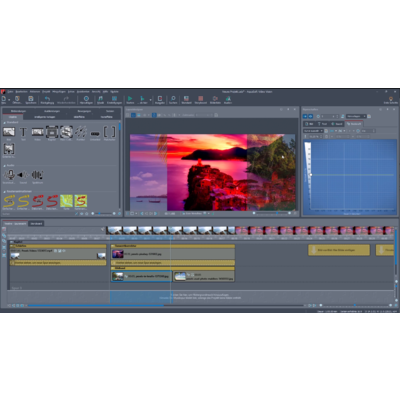Image resolution: width=400 pixels, height=400 pixels.
Task: Select the speaker Sound object icon
Action: 23,175
